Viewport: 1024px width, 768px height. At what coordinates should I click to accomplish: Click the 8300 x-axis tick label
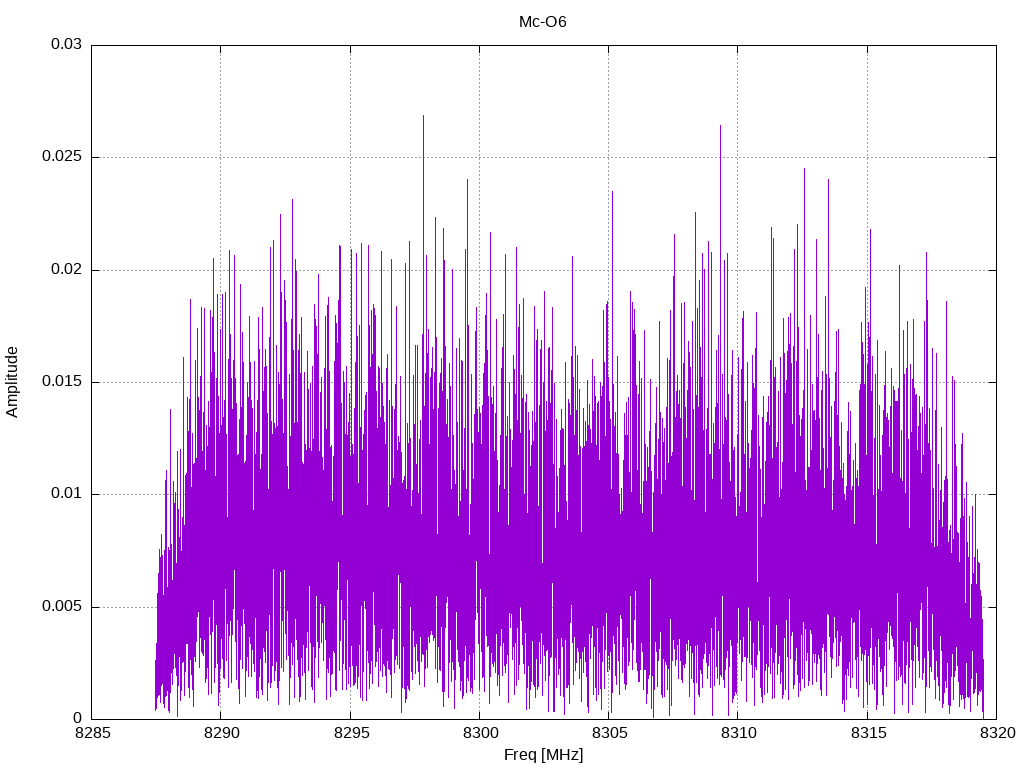coord(481,733)
